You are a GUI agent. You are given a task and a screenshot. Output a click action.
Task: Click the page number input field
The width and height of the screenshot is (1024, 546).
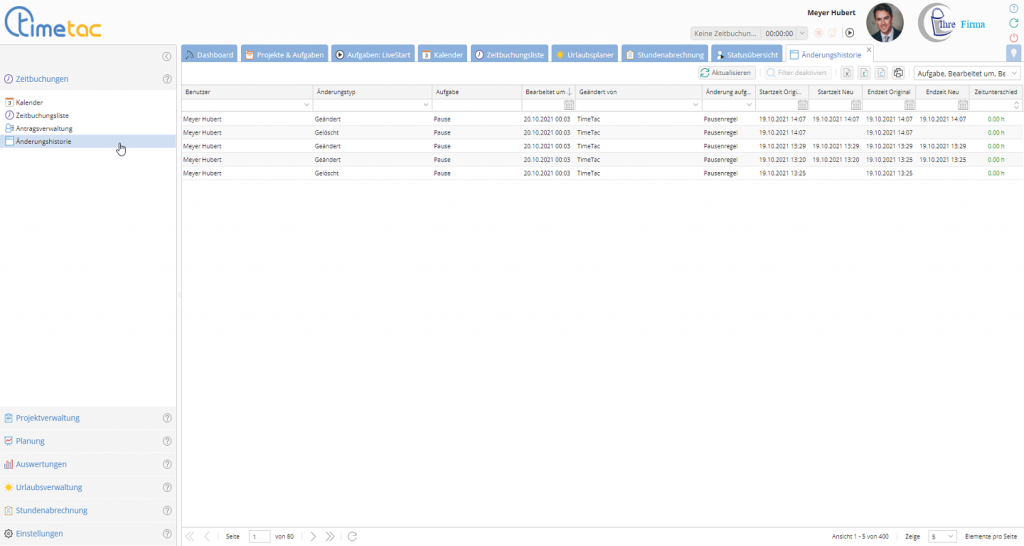tap(259, 537)
